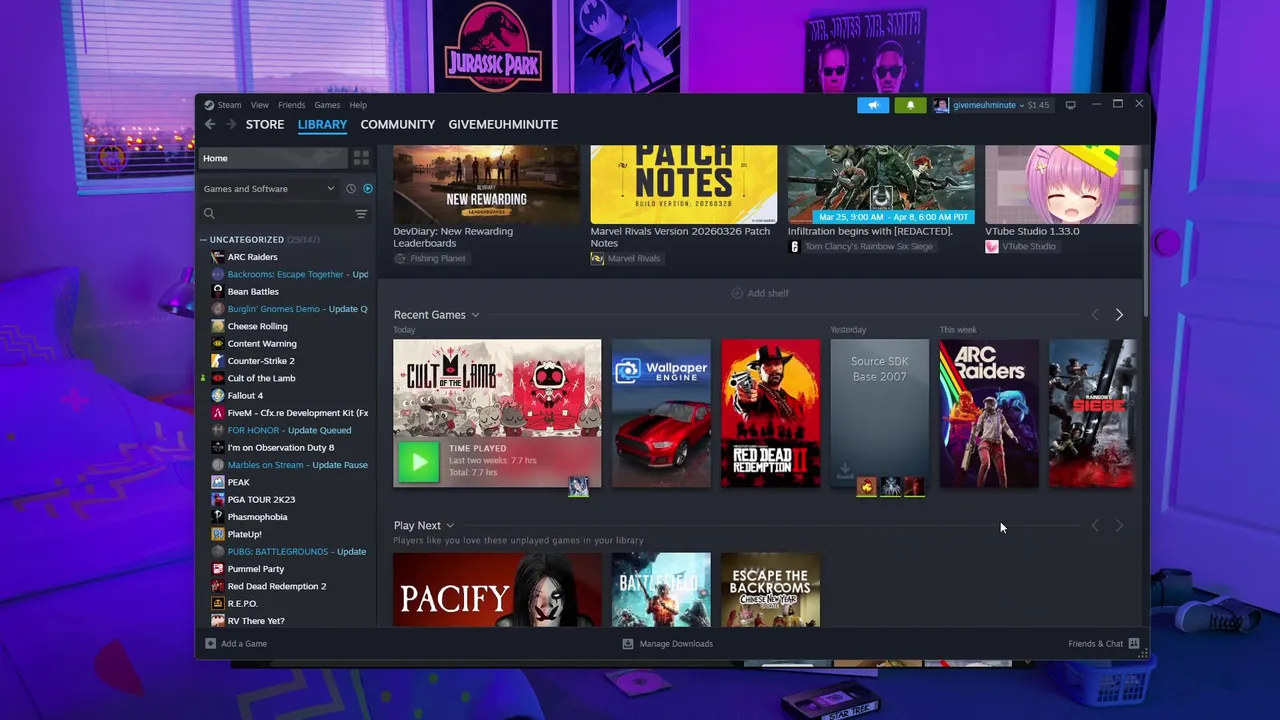Open collections grid view icon beside Home
The image size is (1280, 720).
click(x=361, y=158)
